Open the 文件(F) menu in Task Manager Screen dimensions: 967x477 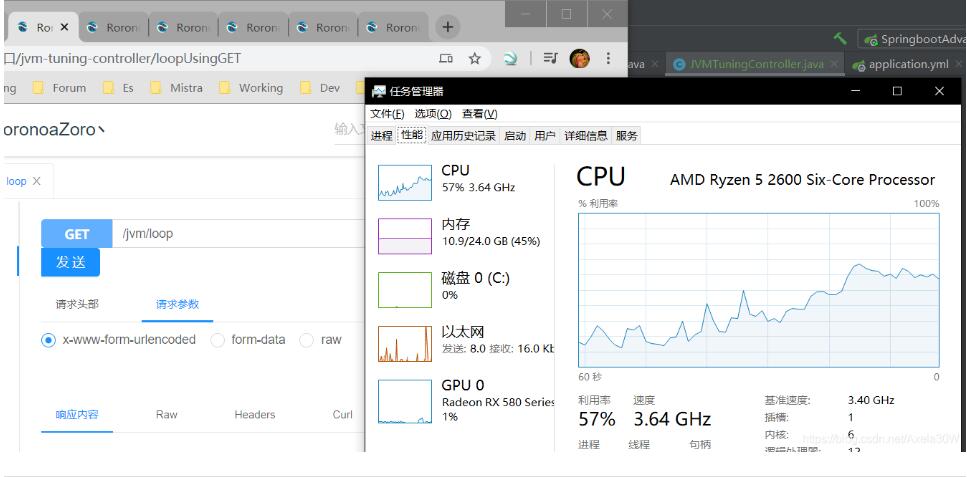pos(387,114)
